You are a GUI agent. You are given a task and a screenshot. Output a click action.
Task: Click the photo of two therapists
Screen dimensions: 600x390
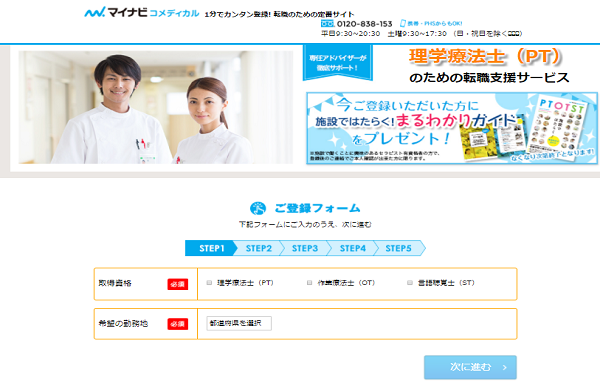click(156, 108)
